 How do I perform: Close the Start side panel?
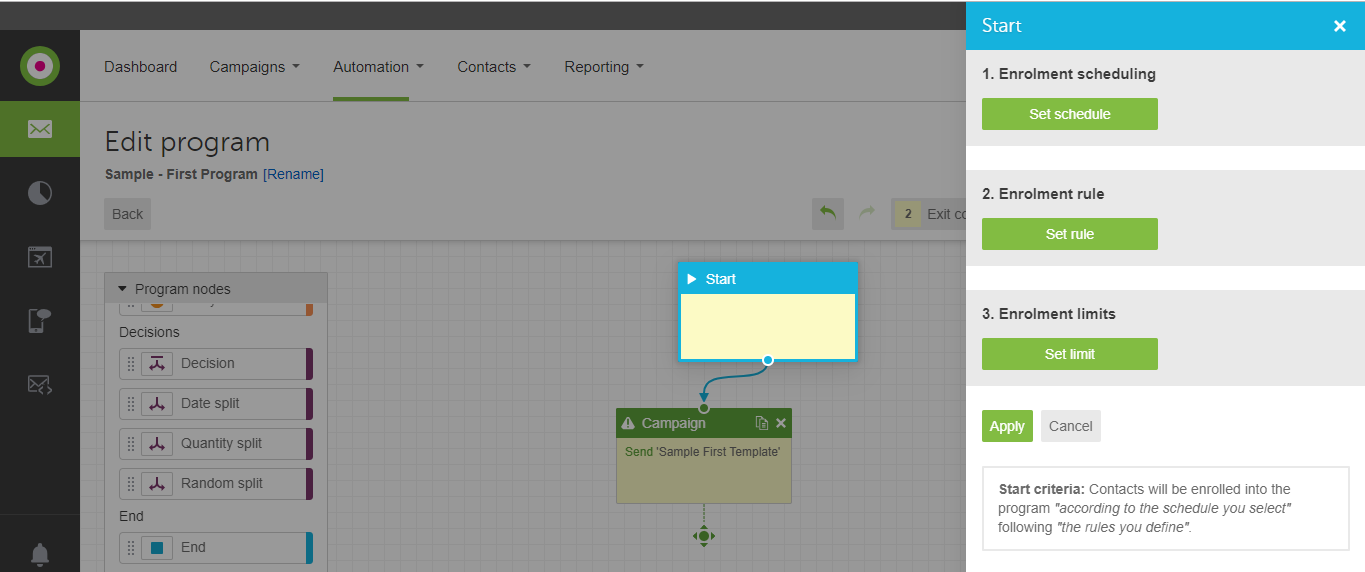pyautogui.click(x=1339, y=26)
